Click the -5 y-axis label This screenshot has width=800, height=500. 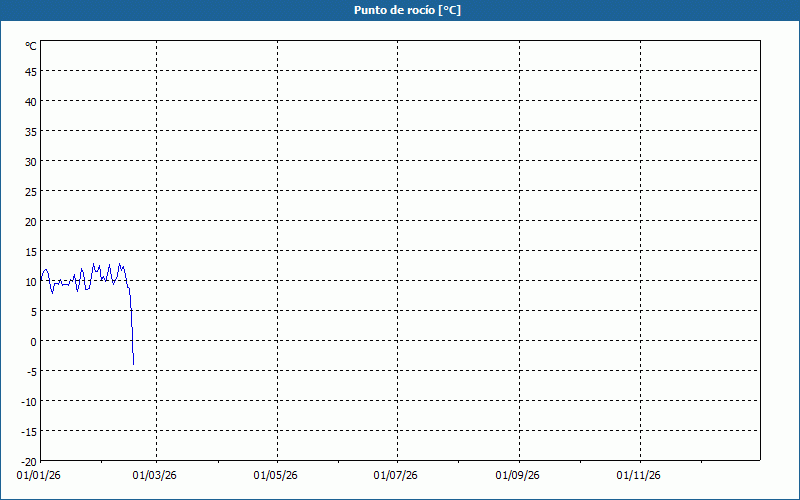click(30, 371)
